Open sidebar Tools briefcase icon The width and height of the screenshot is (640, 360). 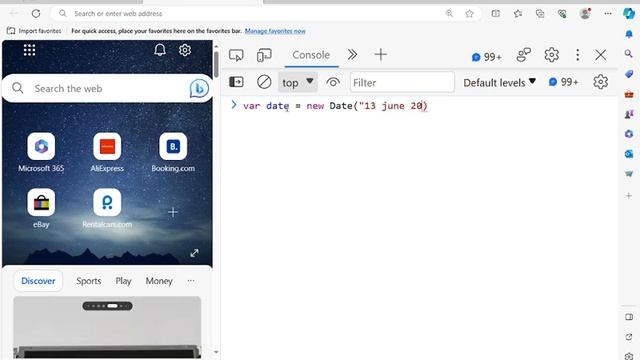click(629, 94)
